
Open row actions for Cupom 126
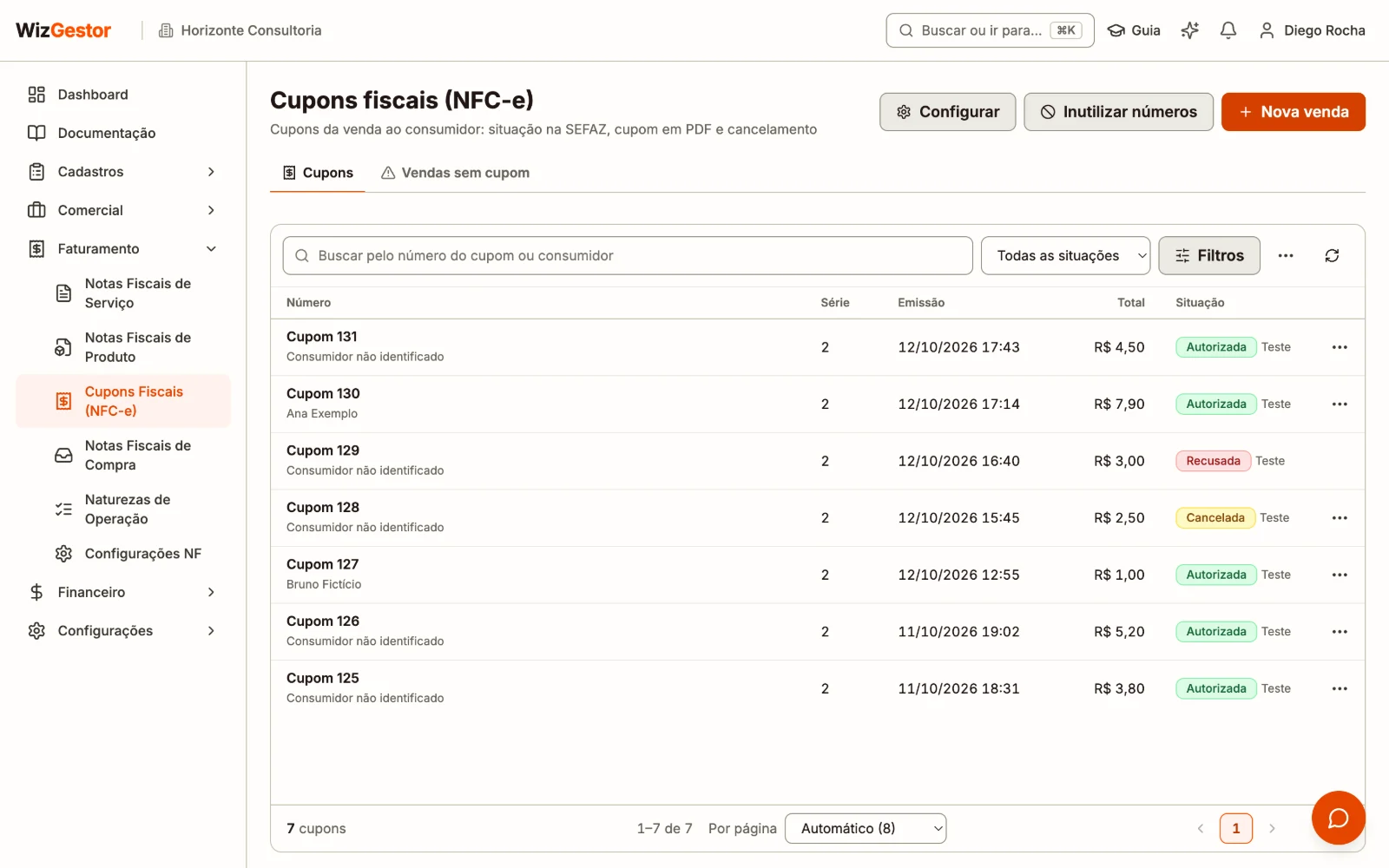1340,632
